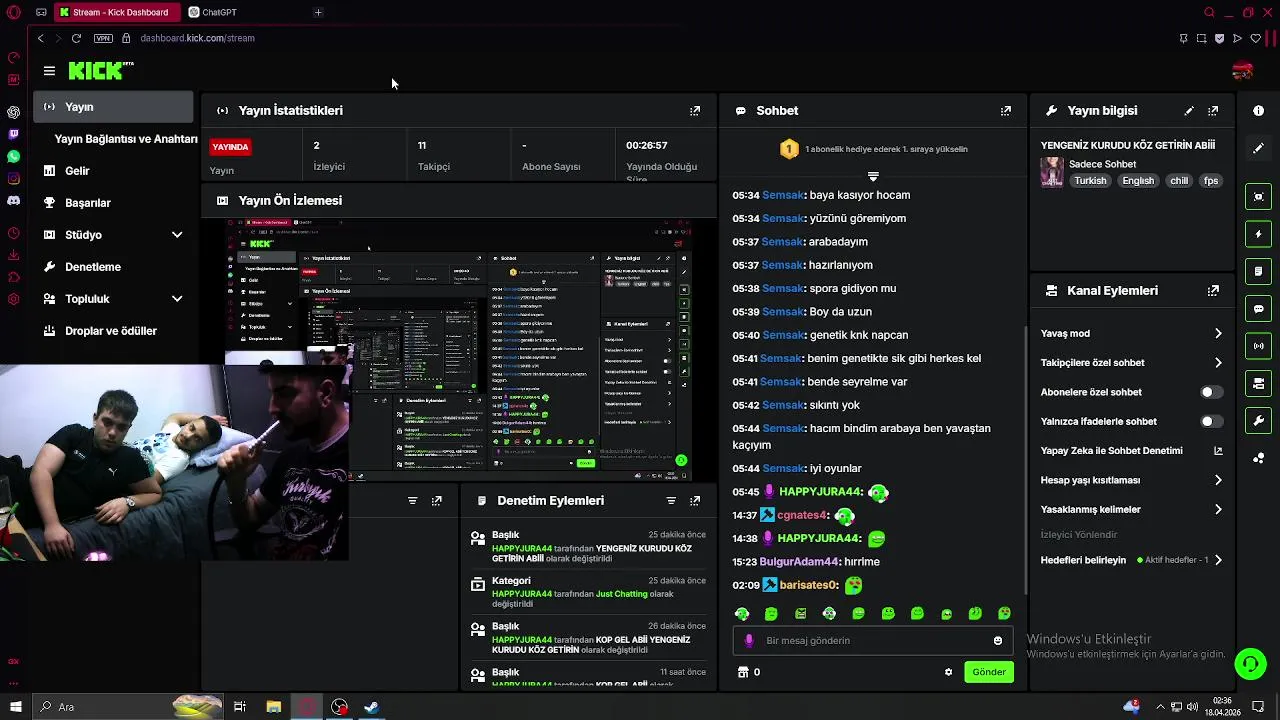
Task: Pop out the Kanal Eylemleri panel
Action: click(1213, 291)
